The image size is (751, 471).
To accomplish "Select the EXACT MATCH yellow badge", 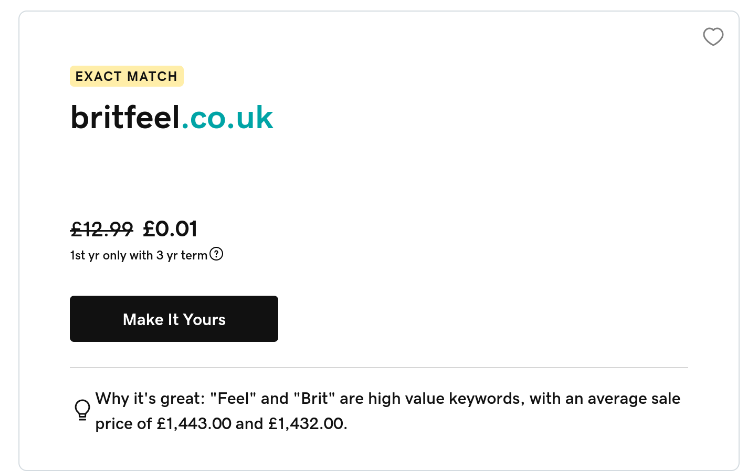I will 127,76.
